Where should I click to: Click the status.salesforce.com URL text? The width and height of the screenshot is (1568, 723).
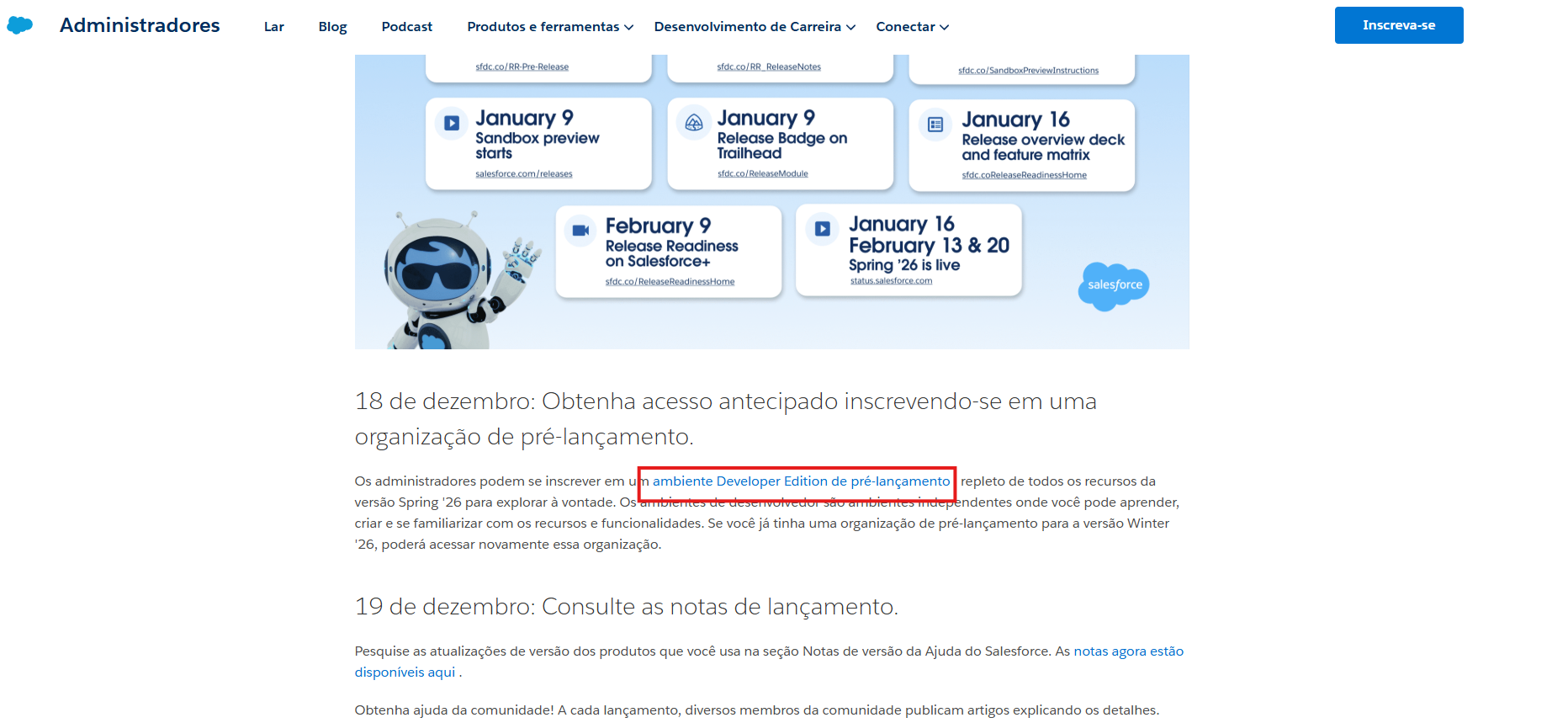pos(892,281)
